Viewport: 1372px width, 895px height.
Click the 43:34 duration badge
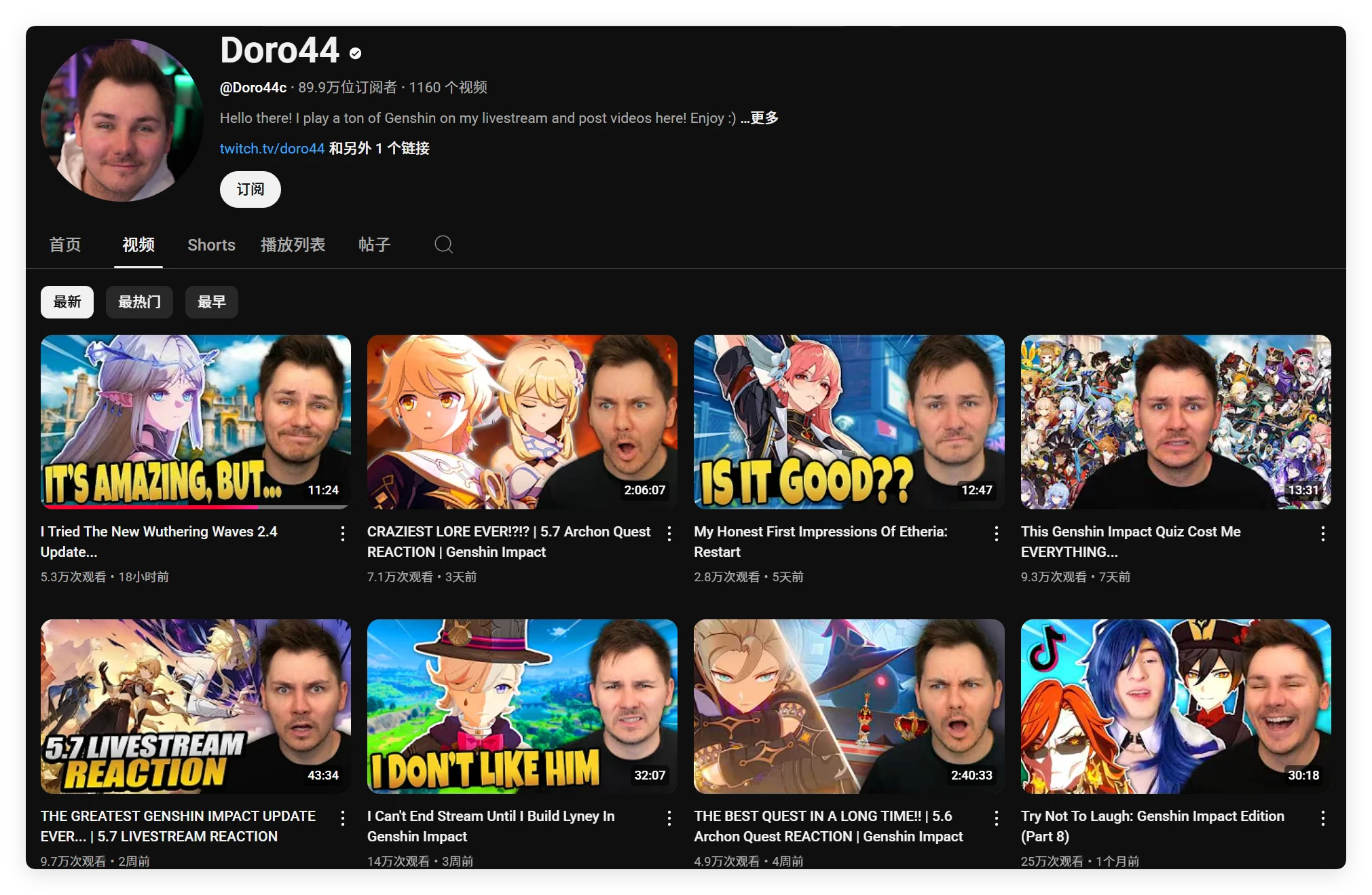coord(323,775)
